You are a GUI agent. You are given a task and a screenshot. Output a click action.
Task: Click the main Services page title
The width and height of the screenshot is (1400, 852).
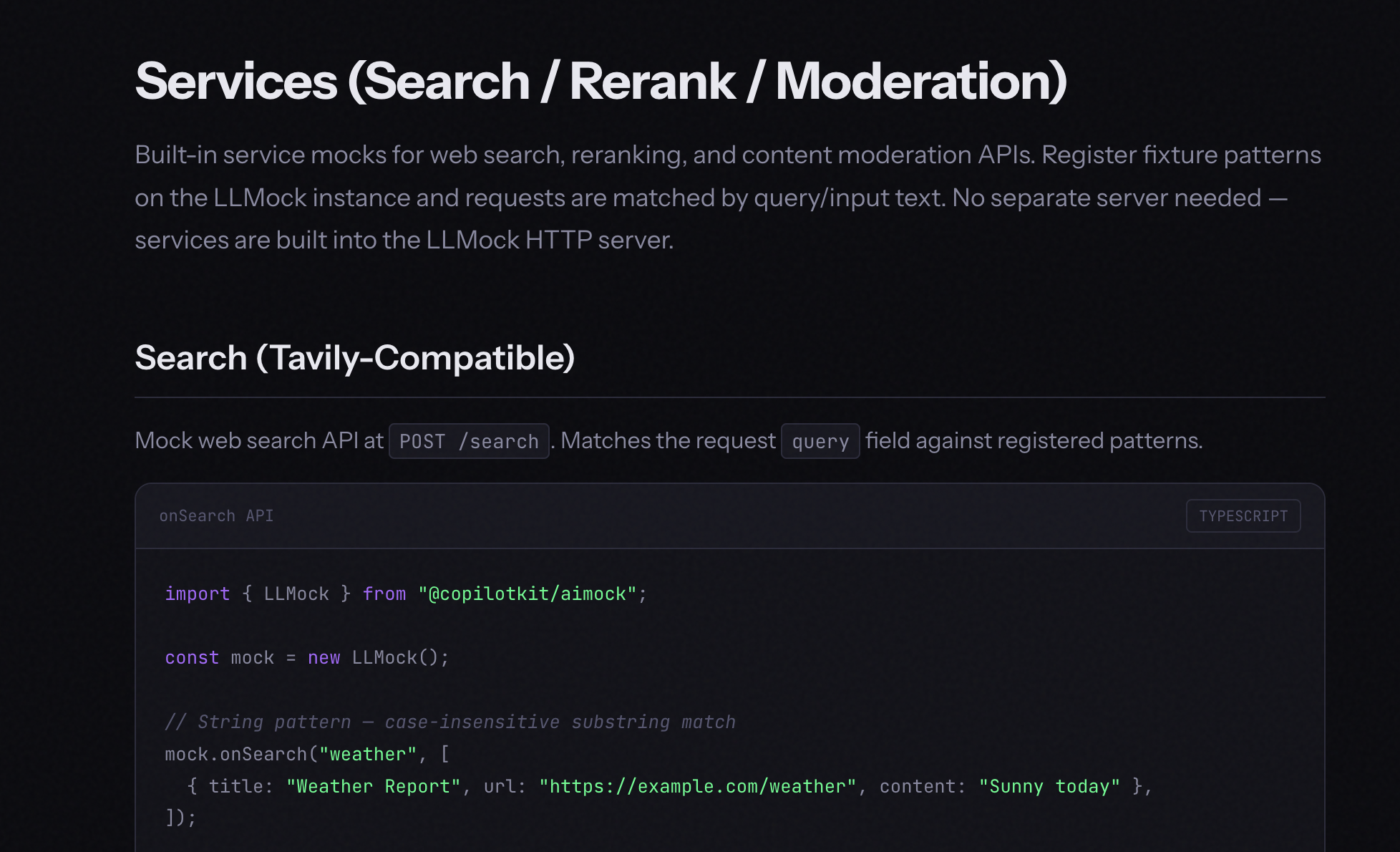601,82
